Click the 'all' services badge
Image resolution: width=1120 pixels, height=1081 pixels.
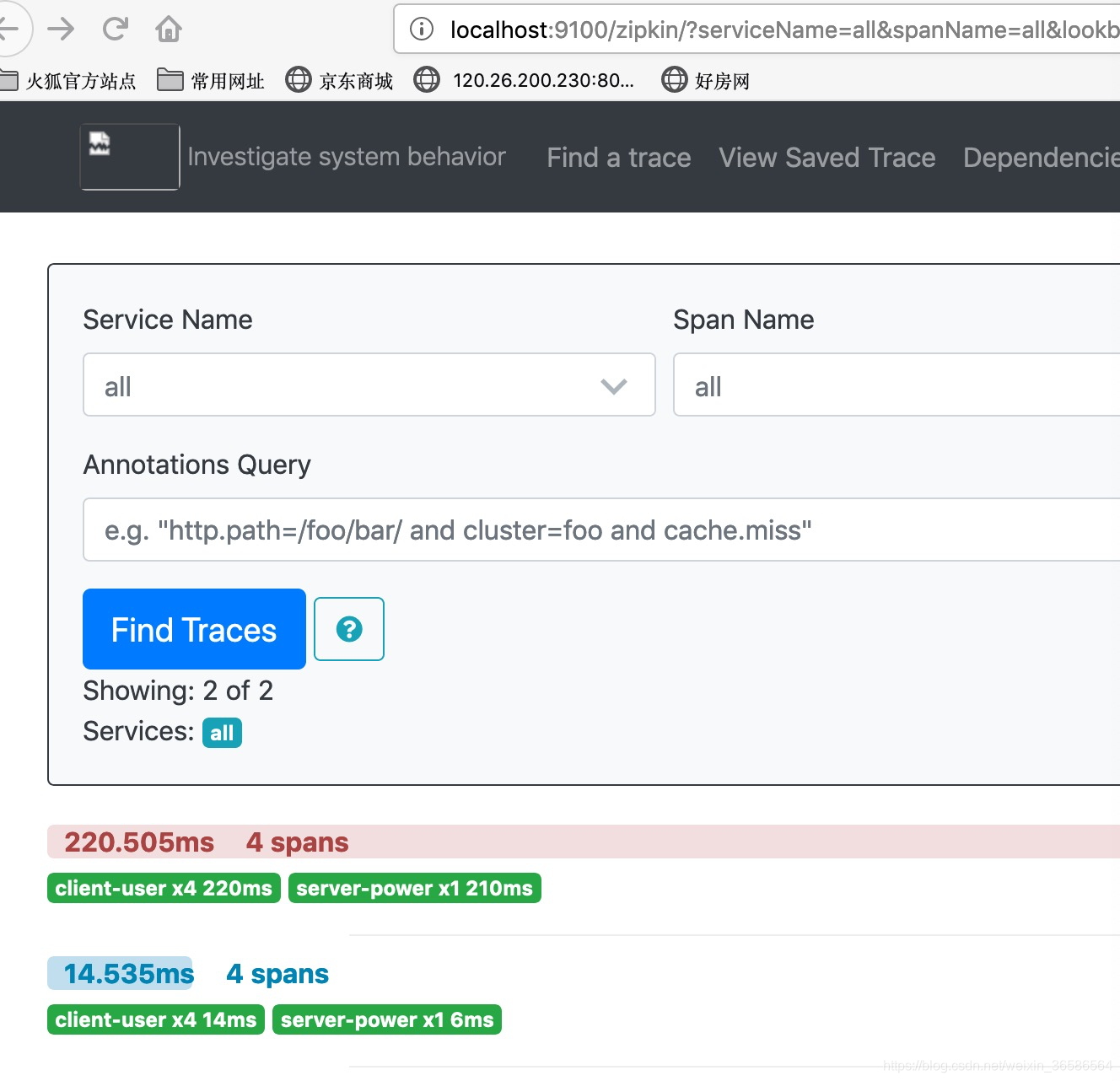click(222, 733)
